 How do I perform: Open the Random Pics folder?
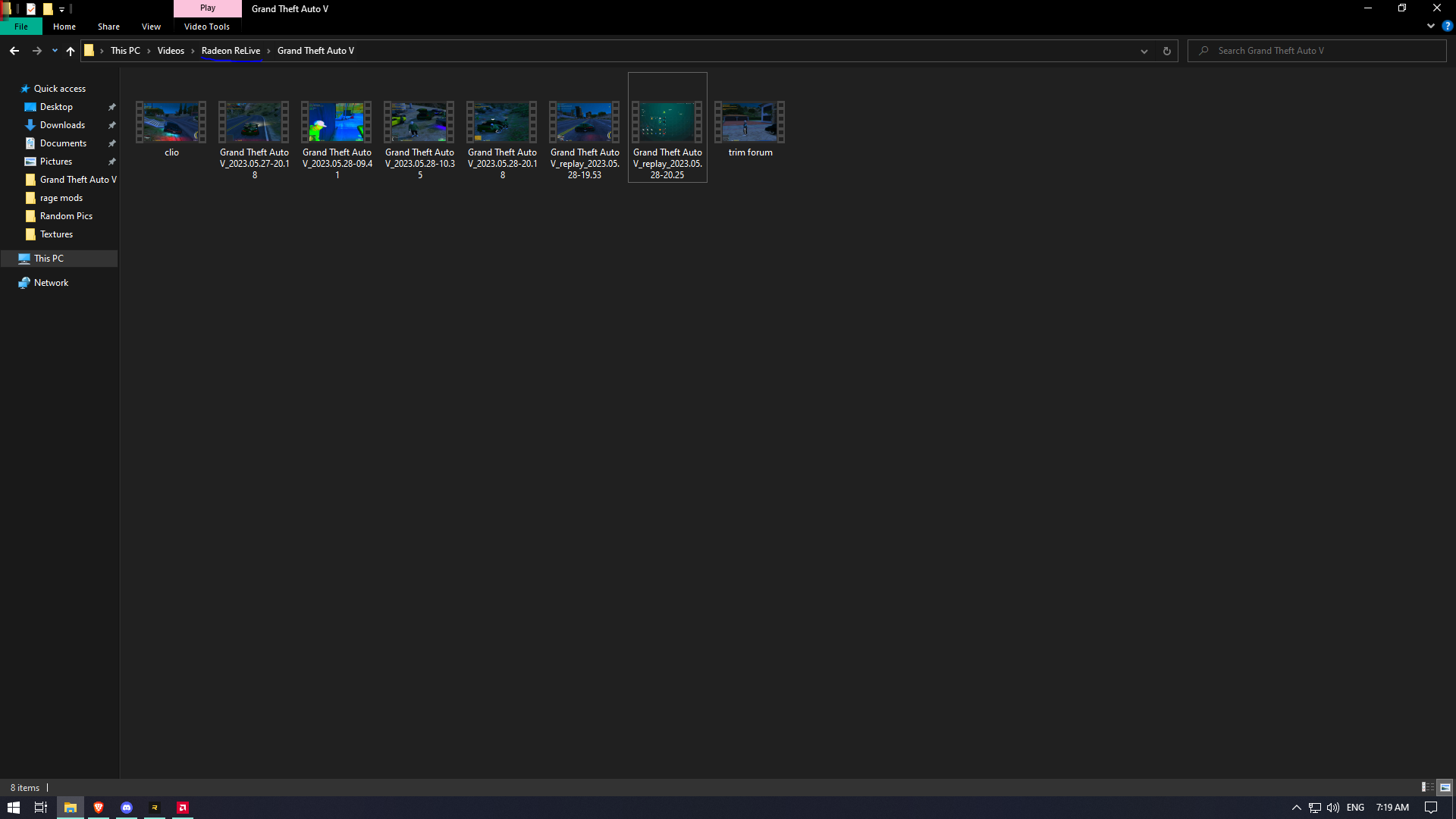66,216
